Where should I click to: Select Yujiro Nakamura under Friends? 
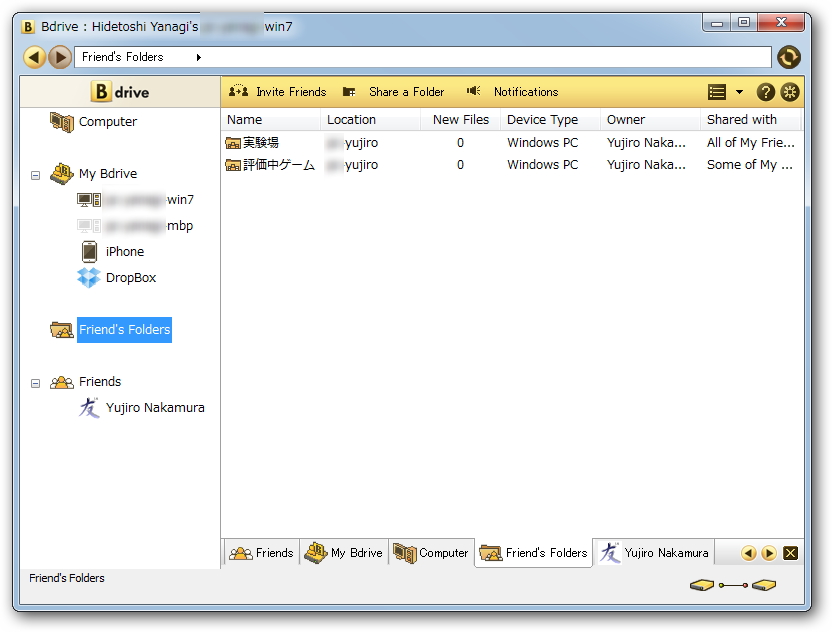[x=155, y=407]
